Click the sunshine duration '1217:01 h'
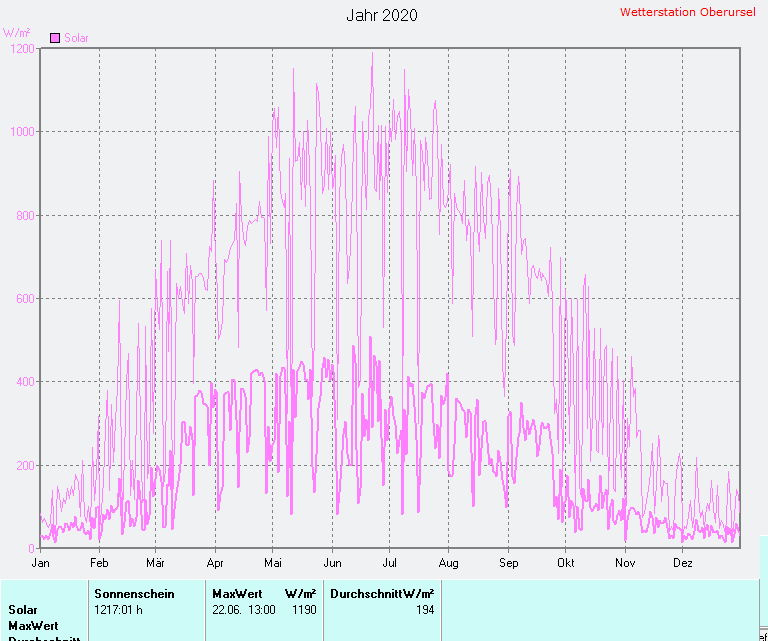This screenshot has height=641, width=768. click(x=119, y=610)
